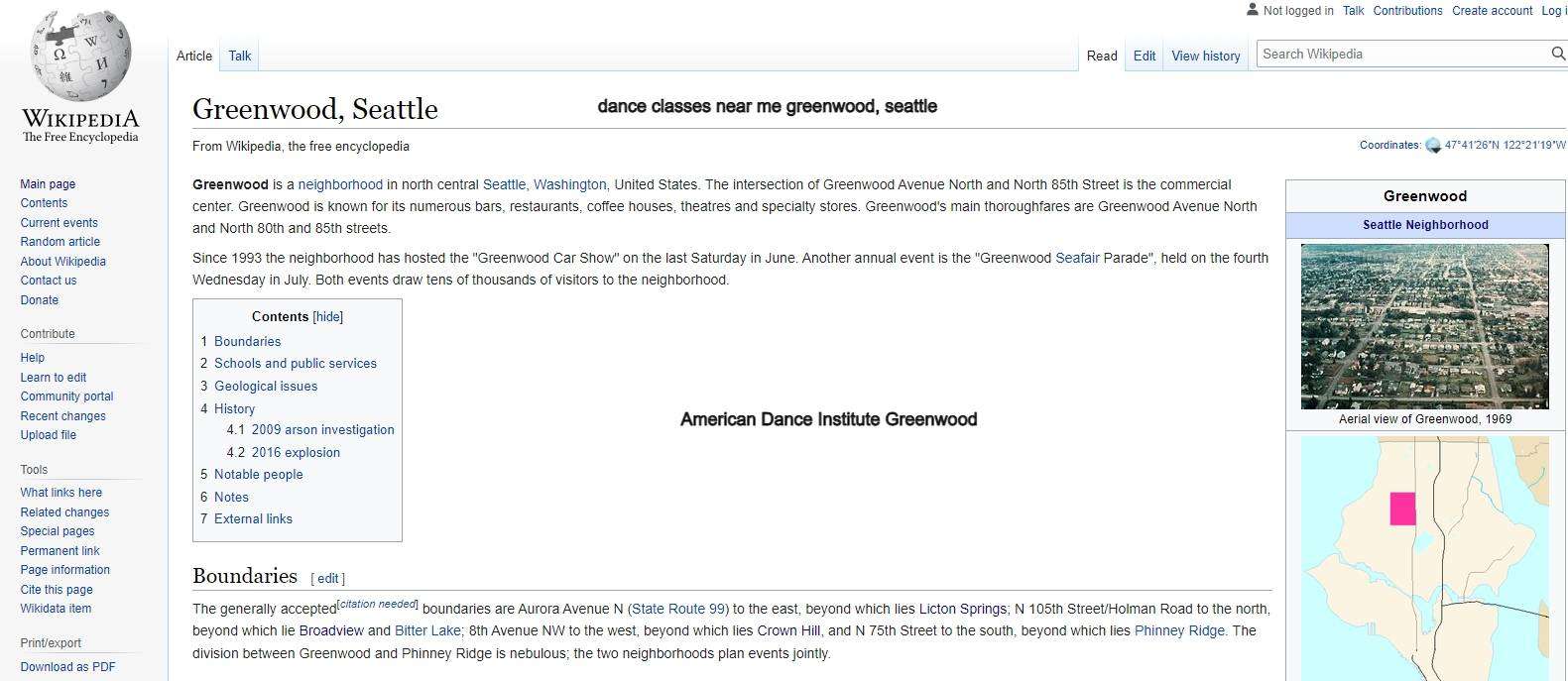Open the coordinates 47°41′26″N link
Image resolution: width=1568 pixels, height=681 pixels.
coord(1505,146)
